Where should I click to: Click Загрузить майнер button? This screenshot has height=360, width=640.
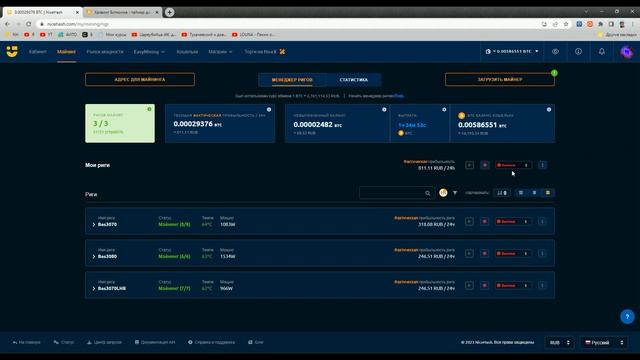pos(500,80)
